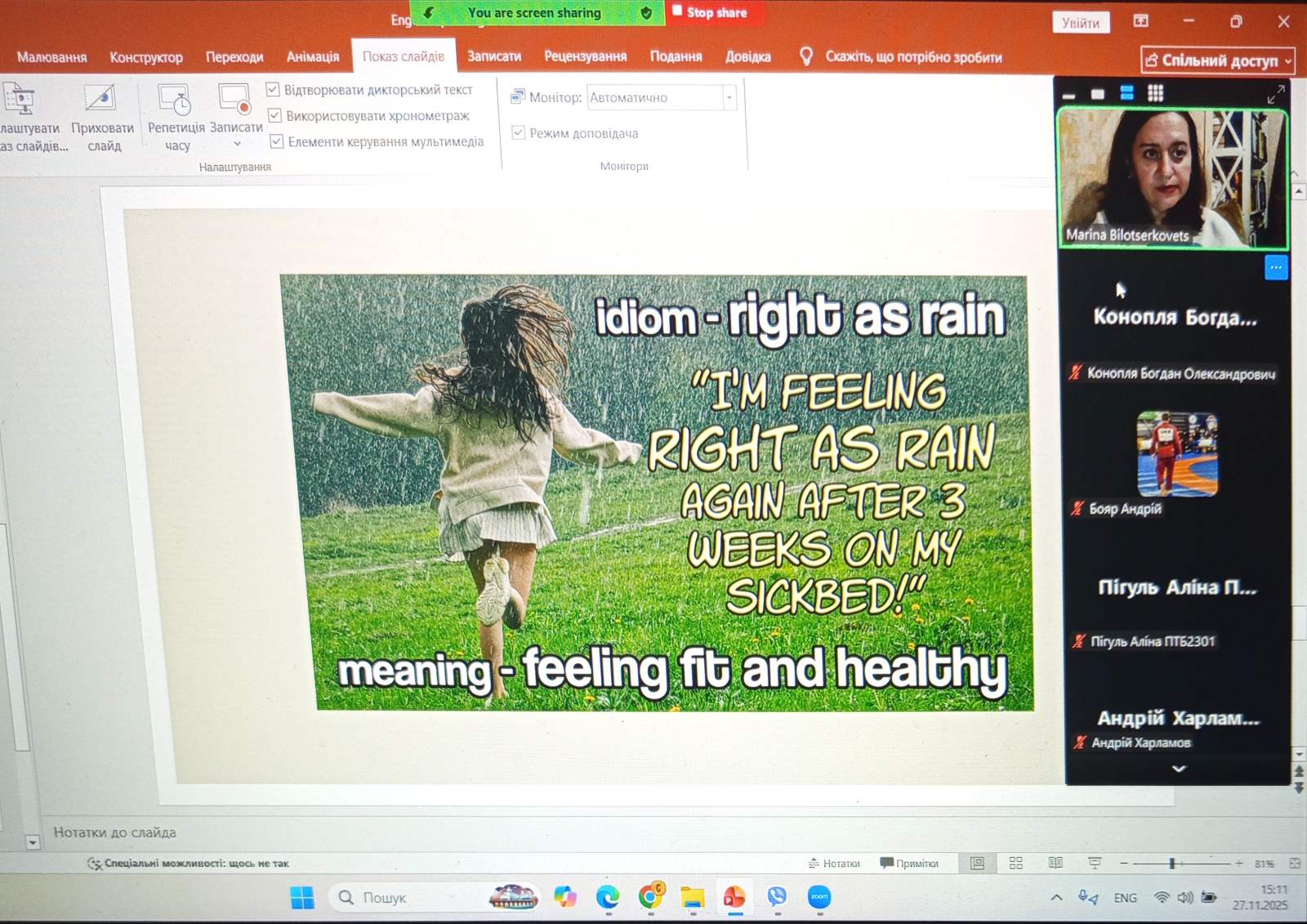Switch Zoom panel to grid view
The image size is (1307, 924).
(1155, 93)
